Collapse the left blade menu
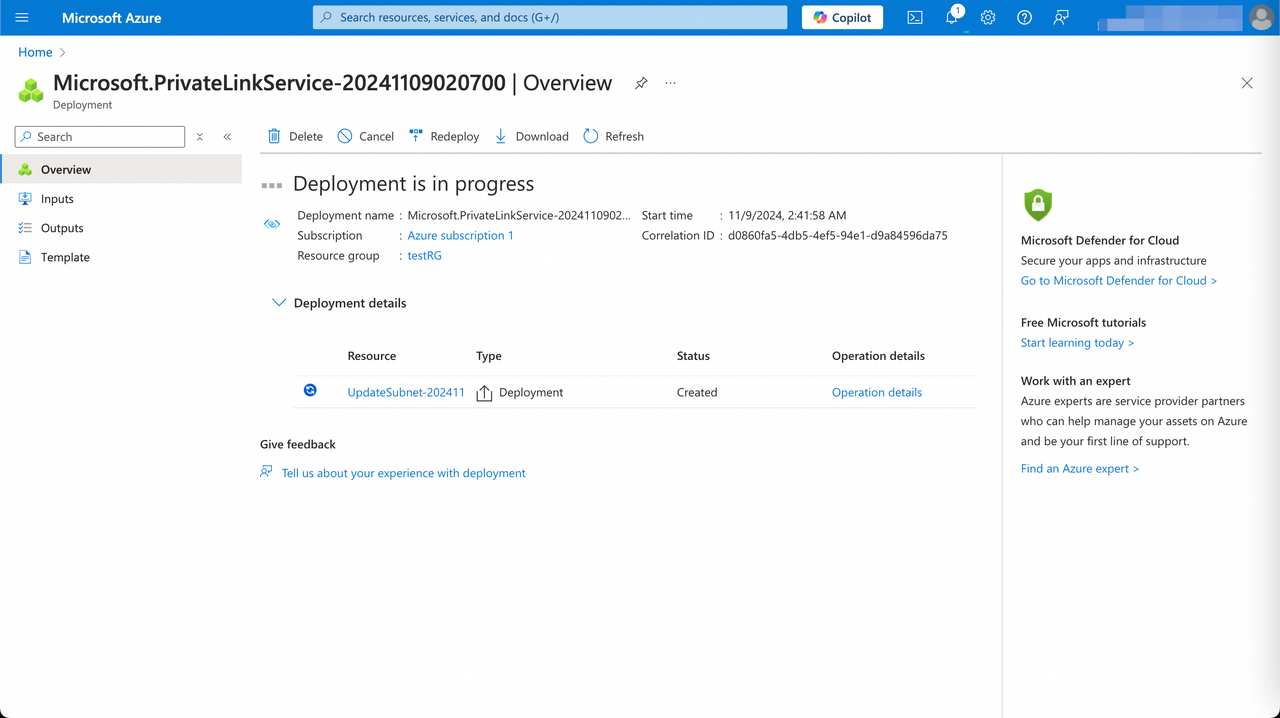 coord(227,136)
